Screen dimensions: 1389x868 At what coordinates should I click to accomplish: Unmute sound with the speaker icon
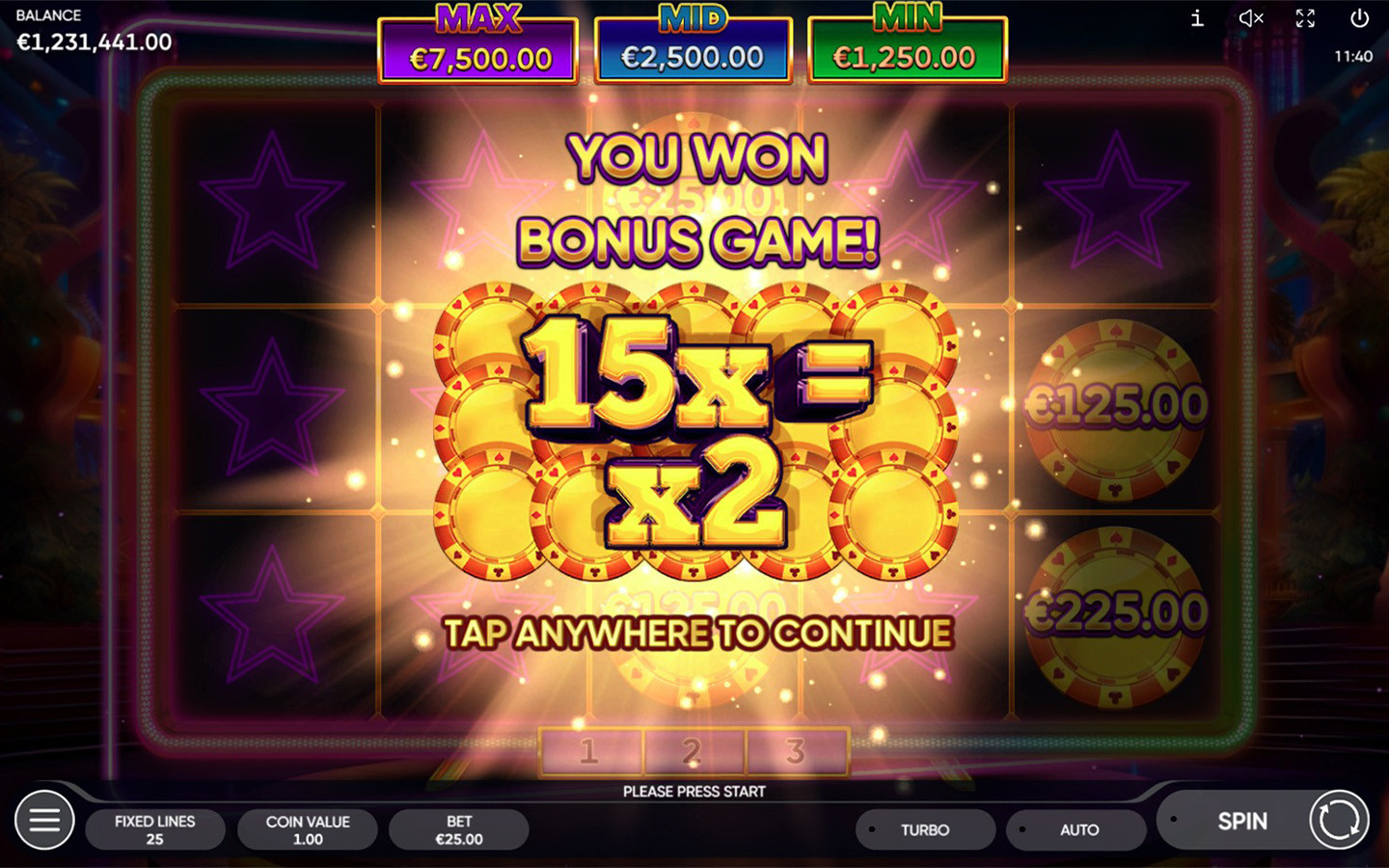coord(1251,18)
